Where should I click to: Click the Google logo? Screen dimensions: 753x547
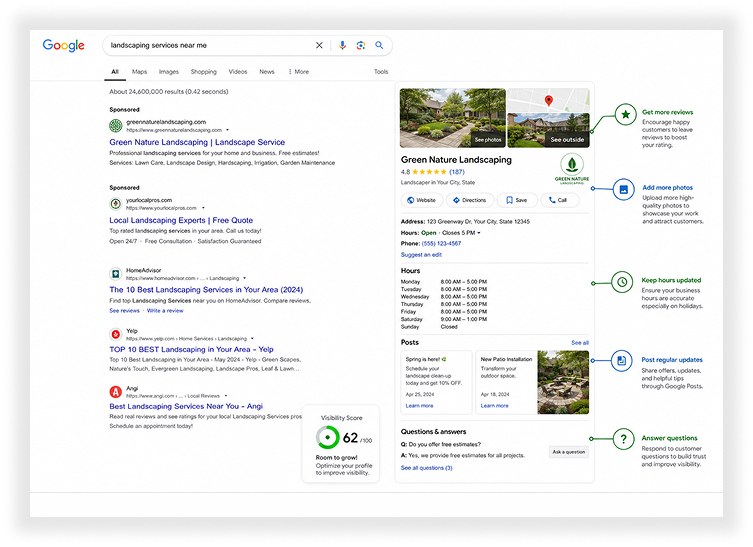coord(63,45)
